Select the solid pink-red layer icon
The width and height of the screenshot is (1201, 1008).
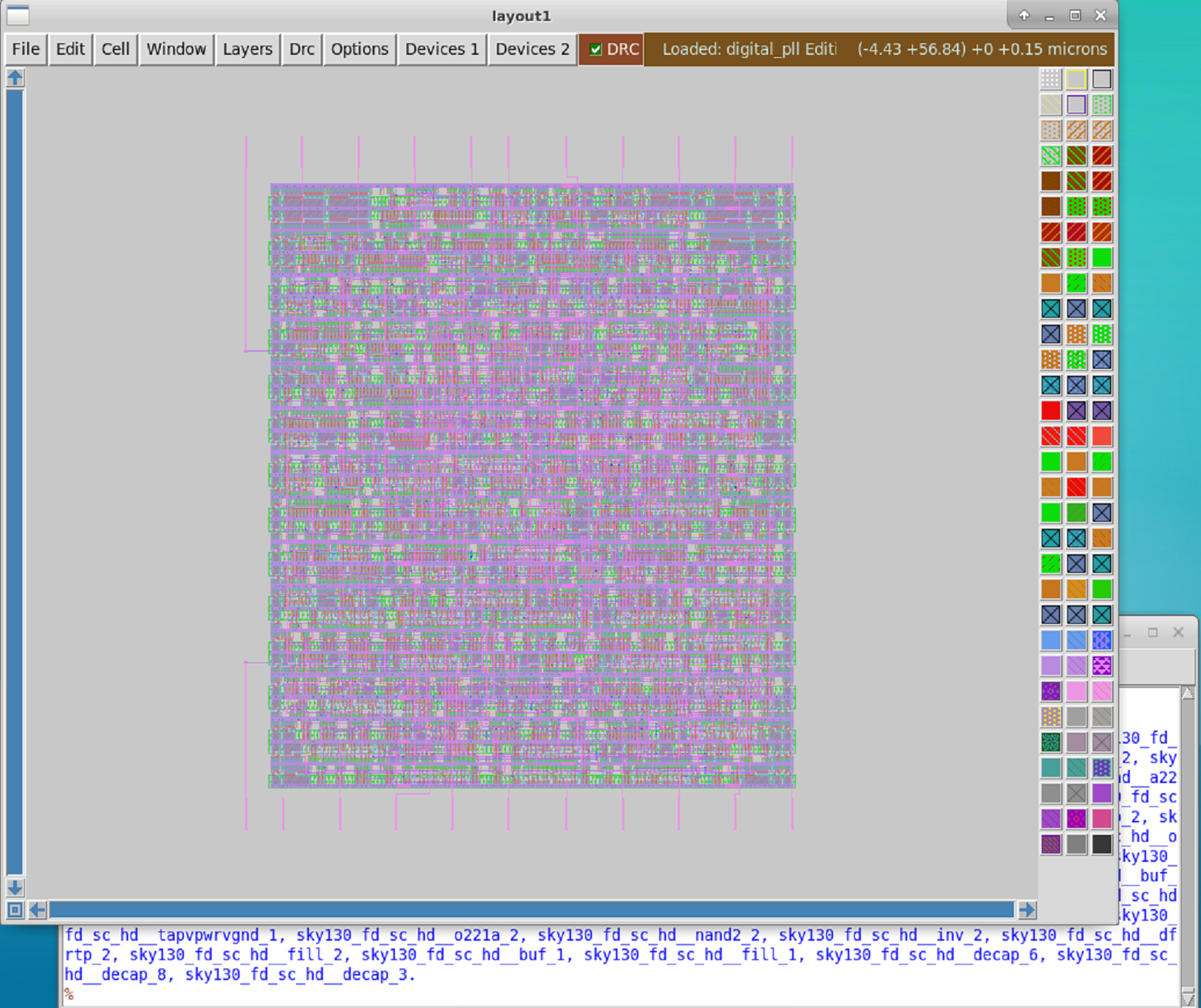1102,819
